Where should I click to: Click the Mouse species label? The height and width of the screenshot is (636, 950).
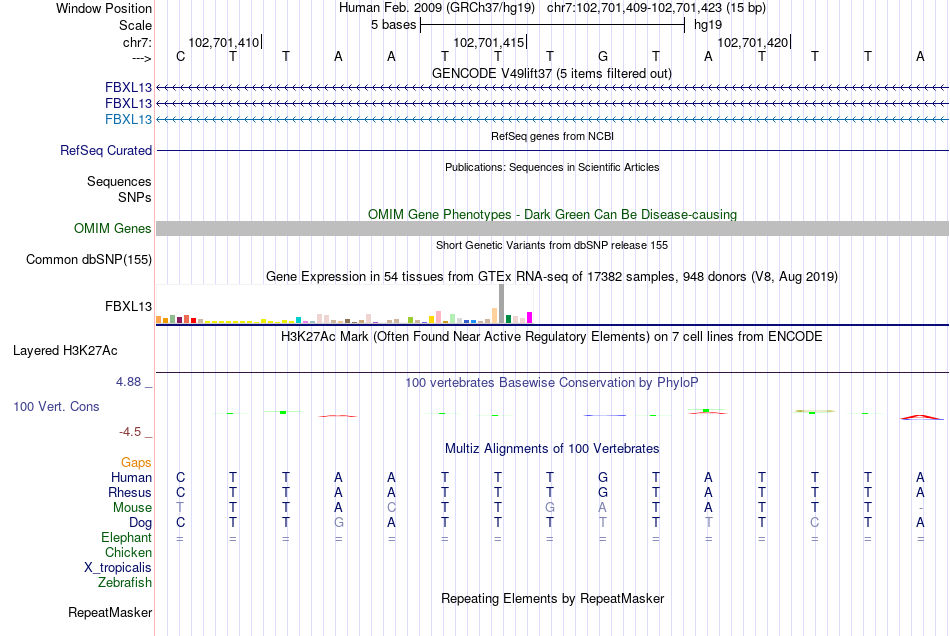(132, 508)
